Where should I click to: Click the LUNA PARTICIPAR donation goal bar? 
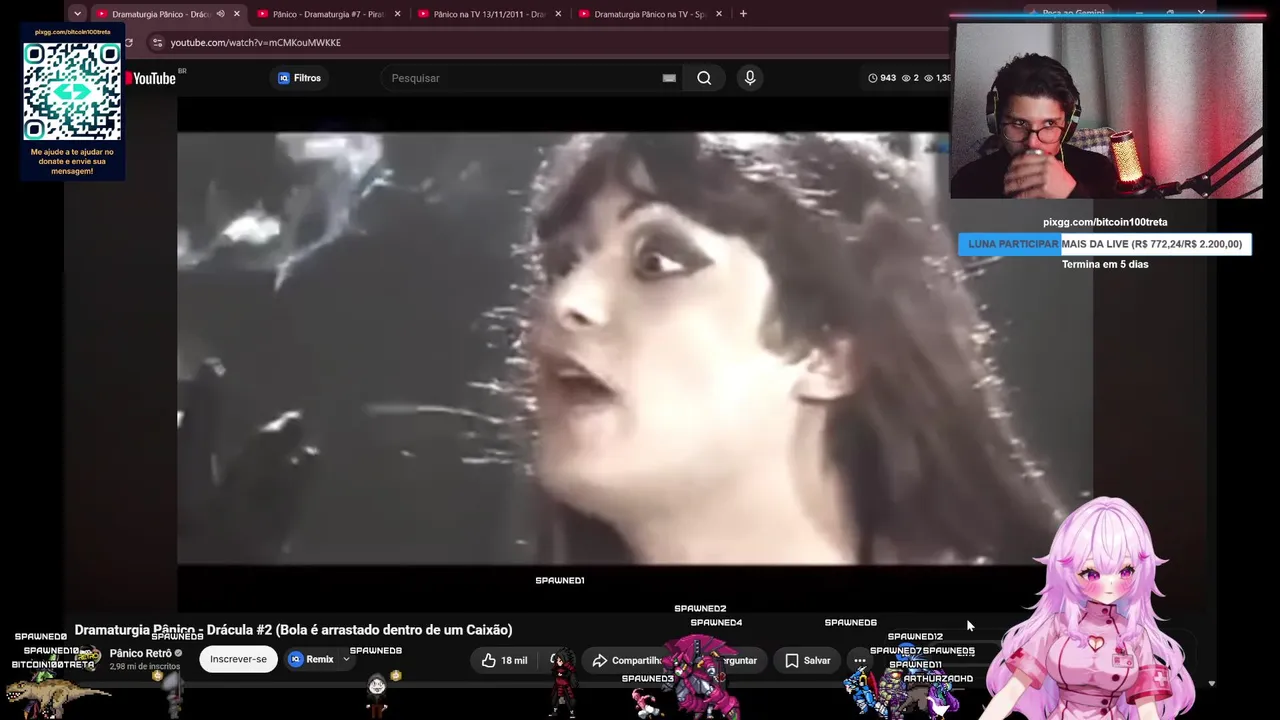[x=1105, y=244]
